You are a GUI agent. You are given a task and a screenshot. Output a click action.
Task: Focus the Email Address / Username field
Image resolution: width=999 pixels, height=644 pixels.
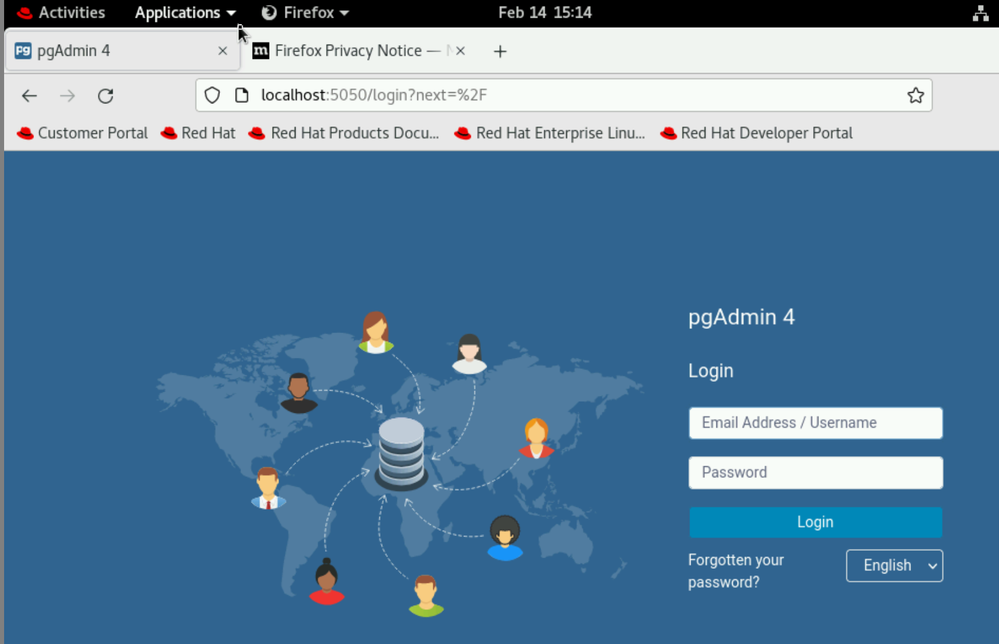click(815, 423)
